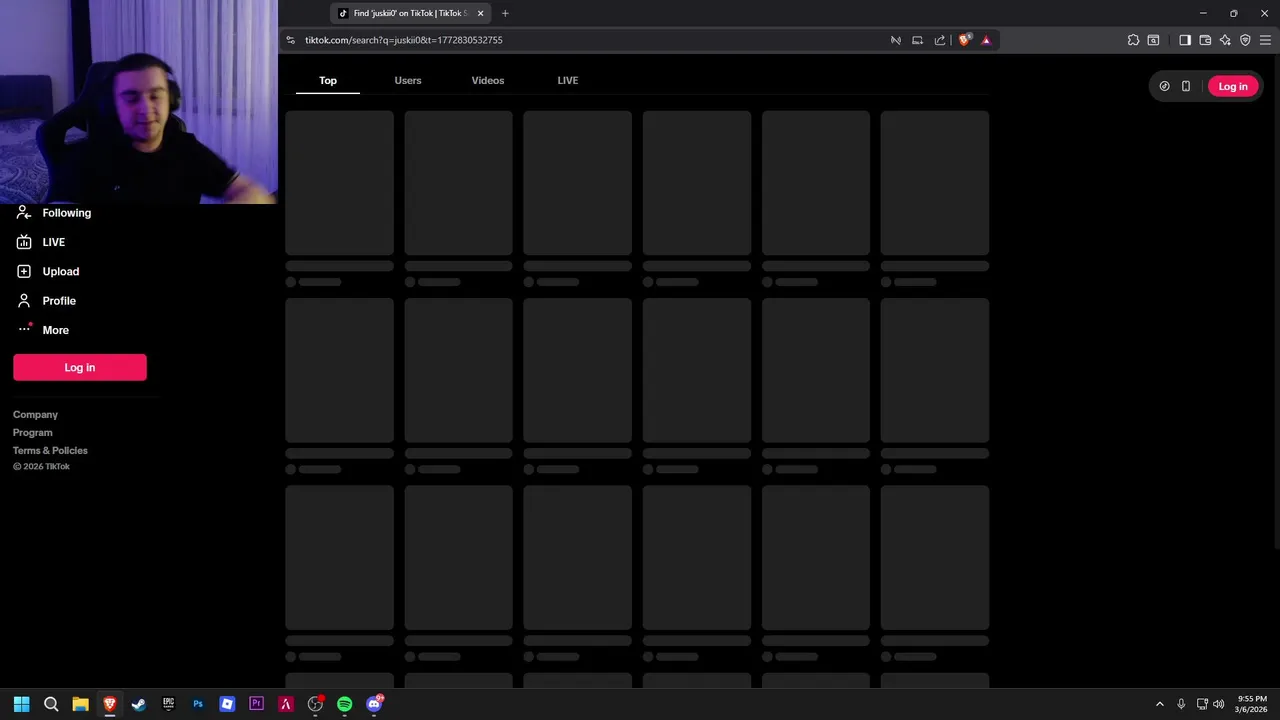1280x720 pixels.
Task: Click the Log in button at top right
Action: [1233, 86]
